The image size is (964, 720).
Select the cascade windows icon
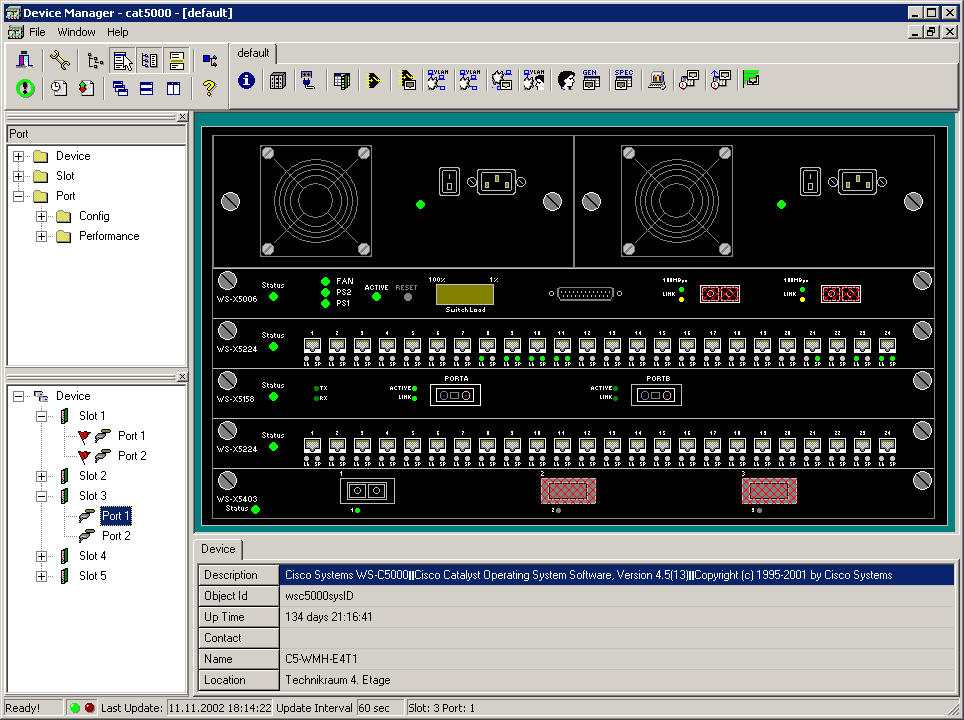pos(120,88)
